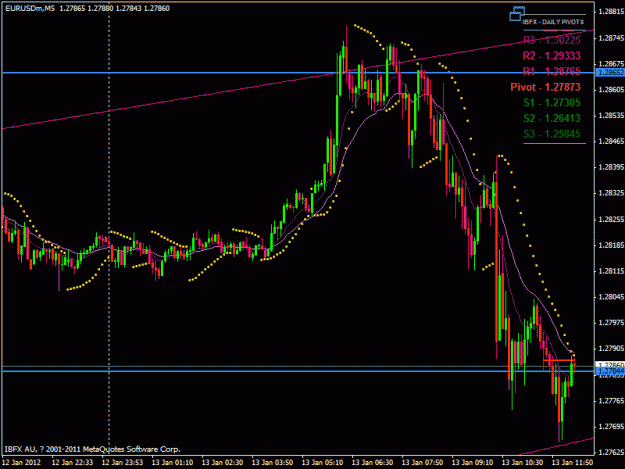
Task: Select the short orange horizontal line near latest candle
Action: click(x=559, y=360)
